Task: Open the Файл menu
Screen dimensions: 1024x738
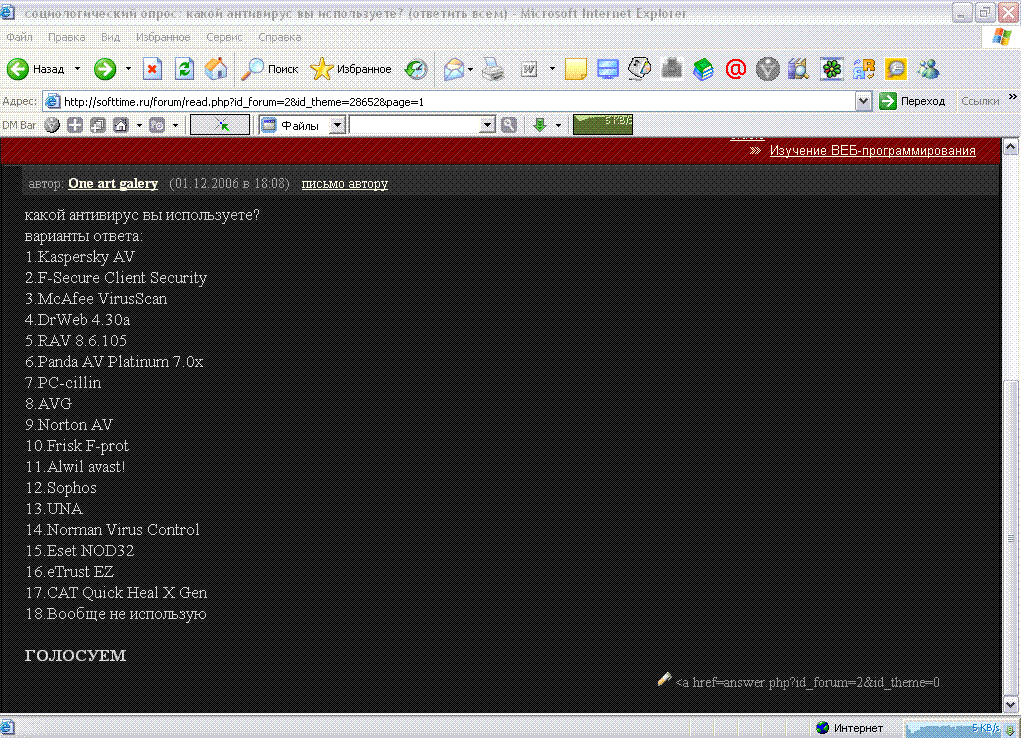Action: tap(20, 37)
